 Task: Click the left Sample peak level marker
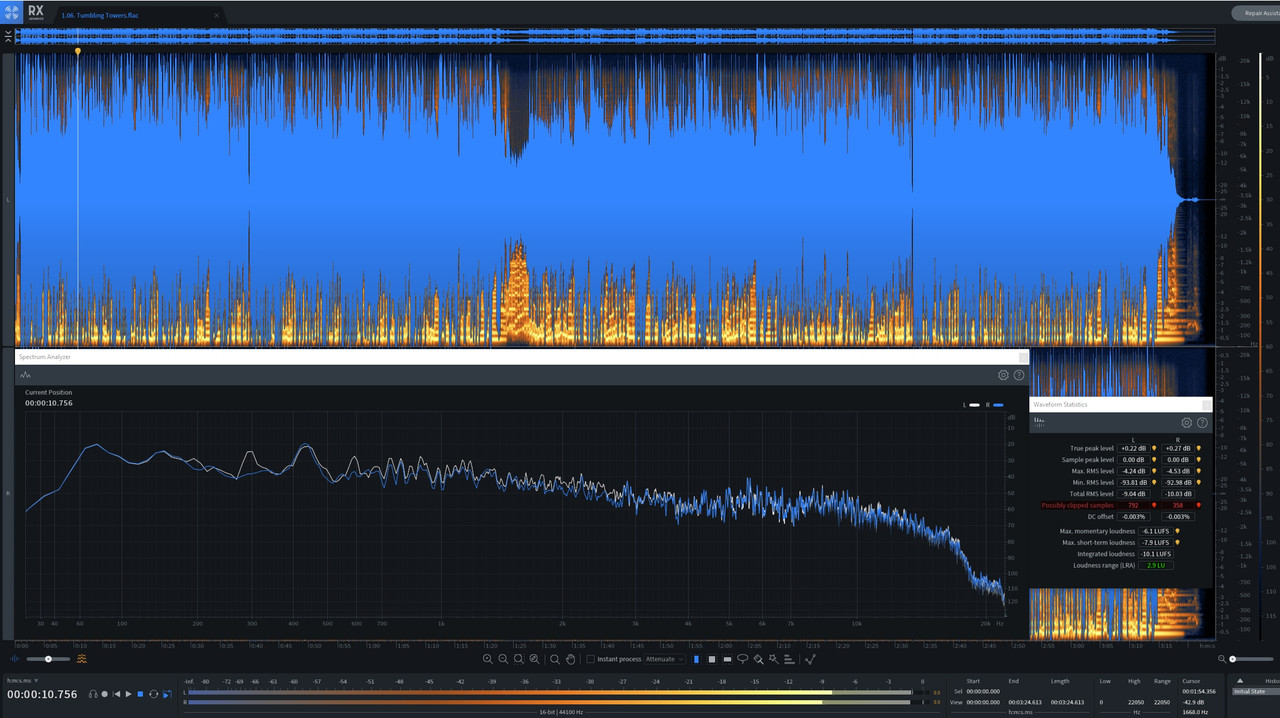tap(1154, 460)
